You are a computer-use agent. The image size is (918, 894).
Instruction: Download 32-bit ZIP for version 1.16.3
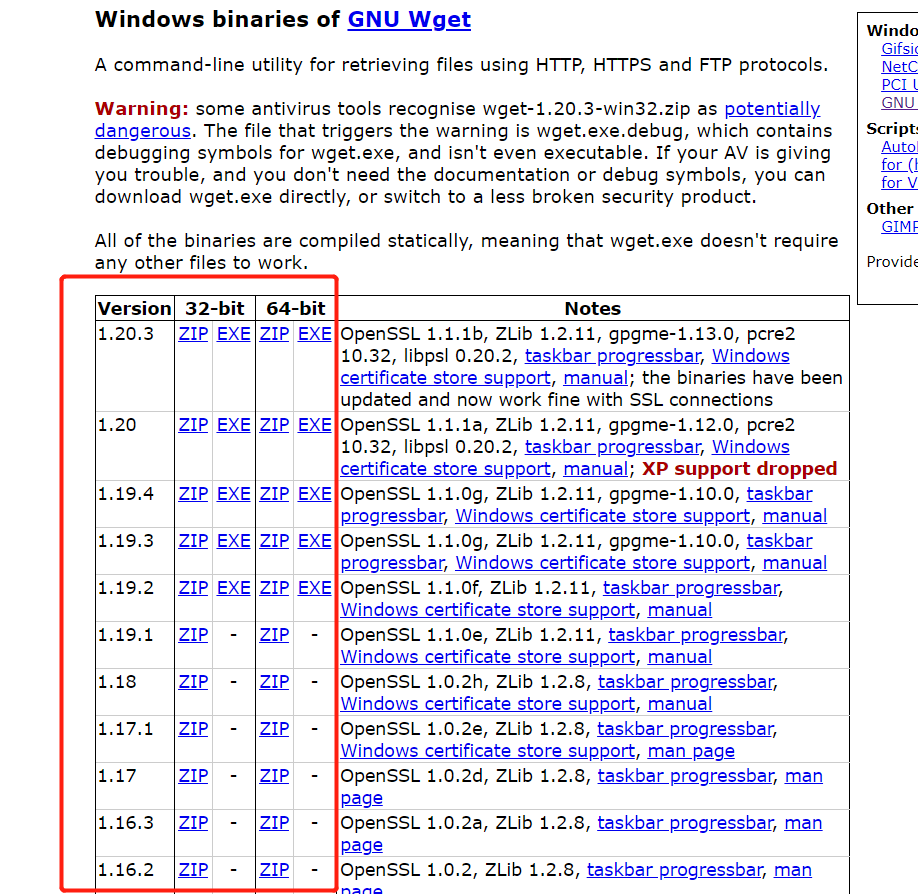pyautogui.click(x=193, y=823)
